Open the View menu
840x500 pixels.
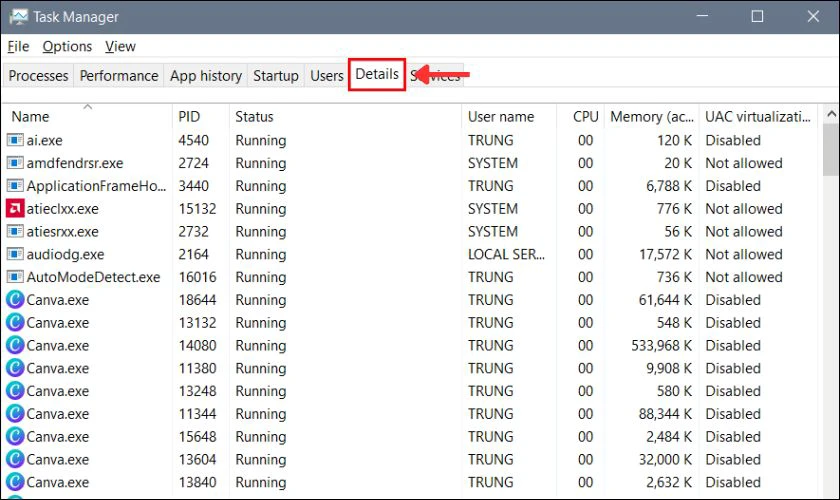coord(120,47)
